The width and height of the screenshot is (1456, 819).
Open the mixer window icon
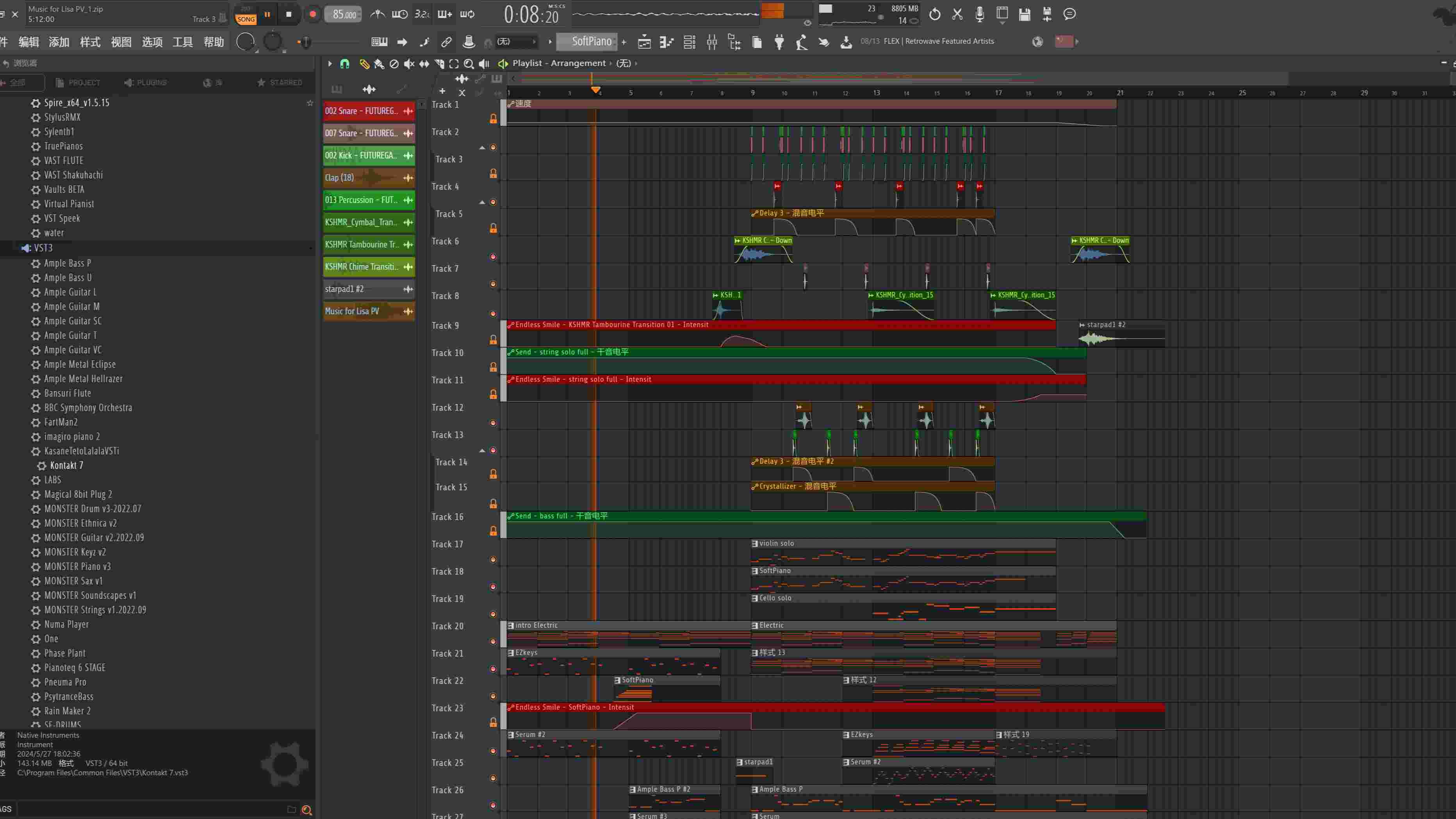(x=712, y=42)
